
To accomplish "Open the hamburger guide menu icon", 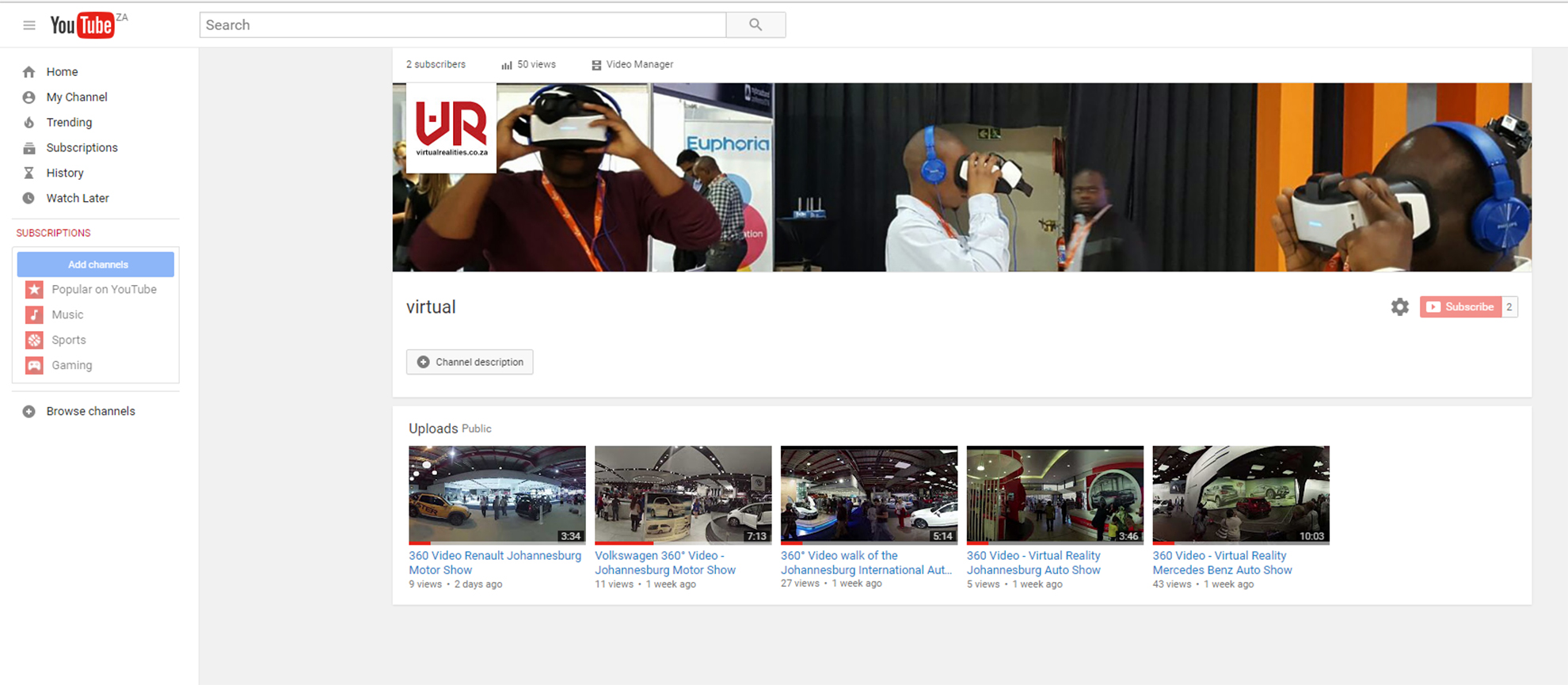I will click(x=29, y=25).
